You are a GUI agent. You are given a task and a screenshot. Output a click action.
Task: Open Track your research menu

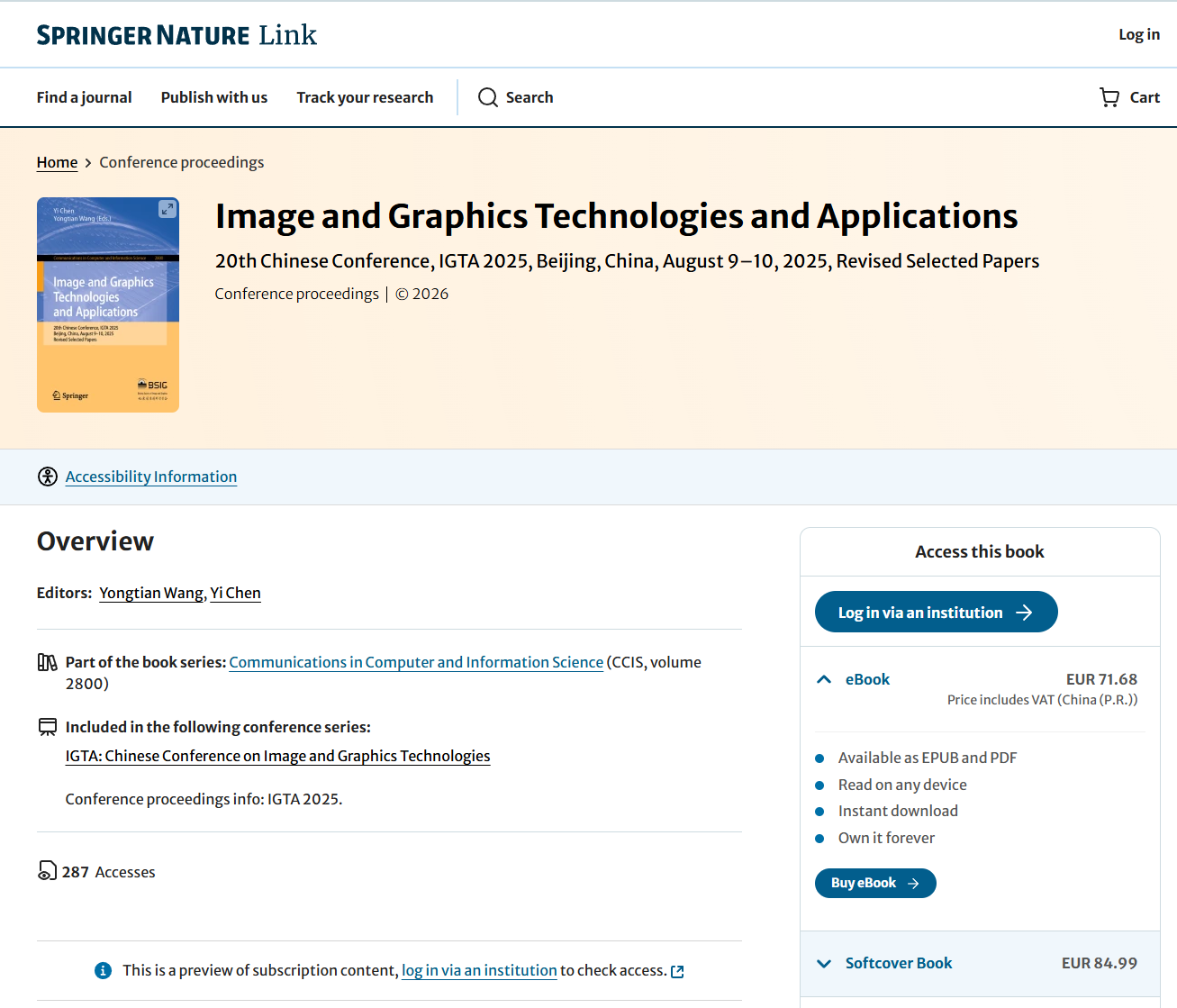click(x=365, y=97)
